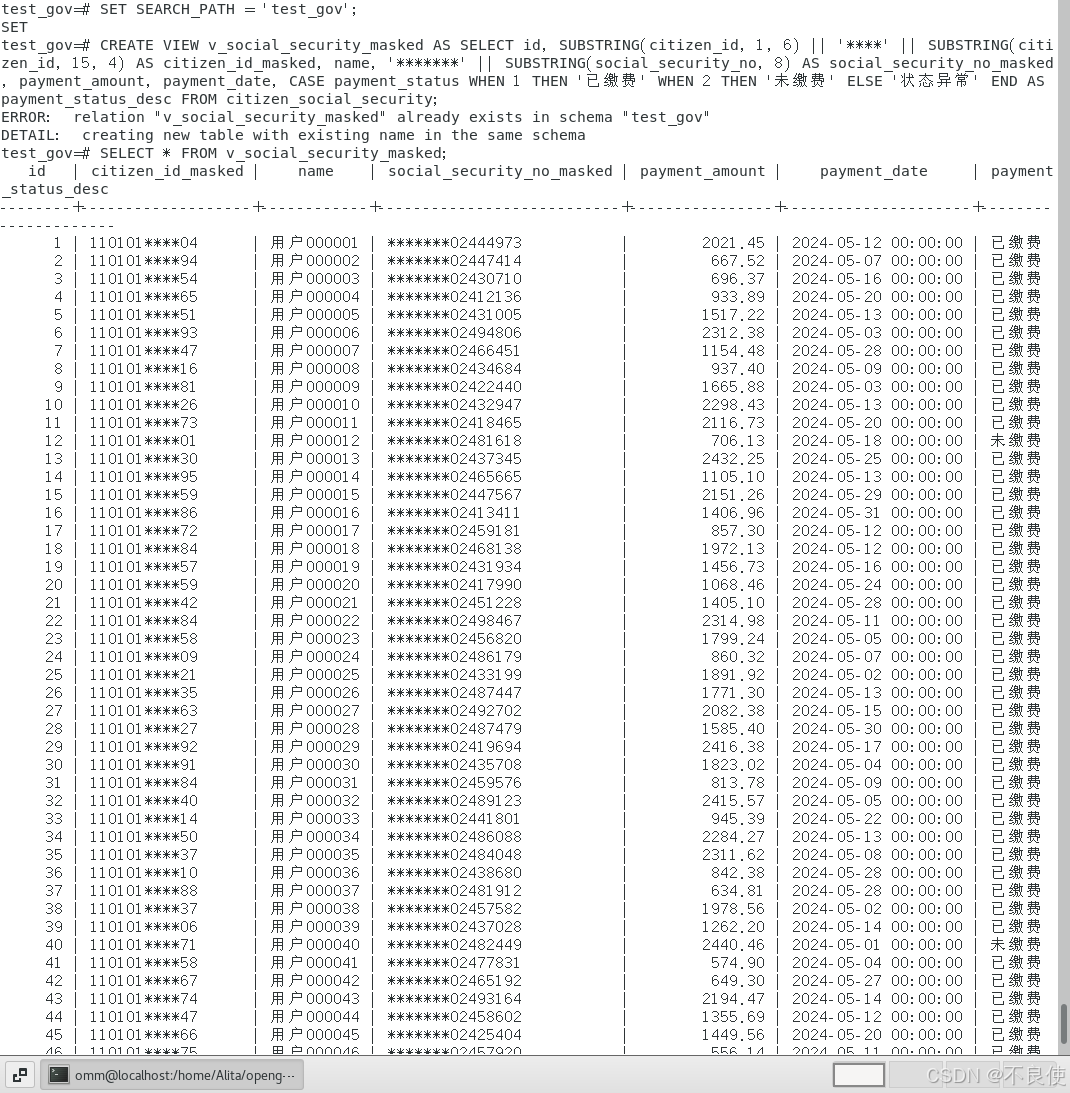Click the name cell '用户000014'
Image resolution: width=1070 pixels, height=1093 pixels.
(x=315, y=477)
